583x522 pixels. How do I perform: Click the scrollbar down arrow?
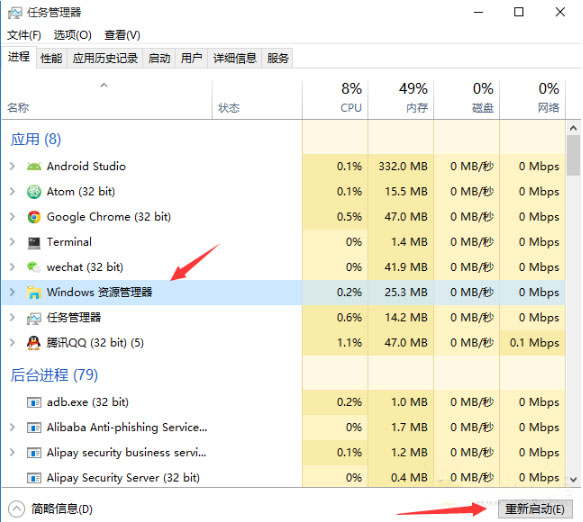(573, 480)
